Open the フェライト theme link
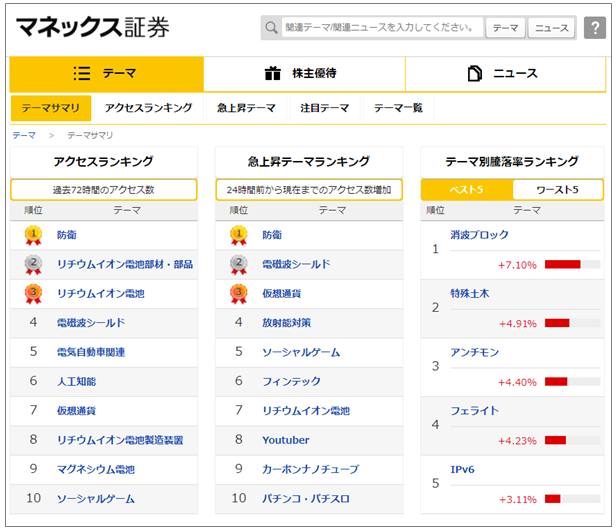Image resolution: width=616 pixels, height=530 pixels. [475, 411]
